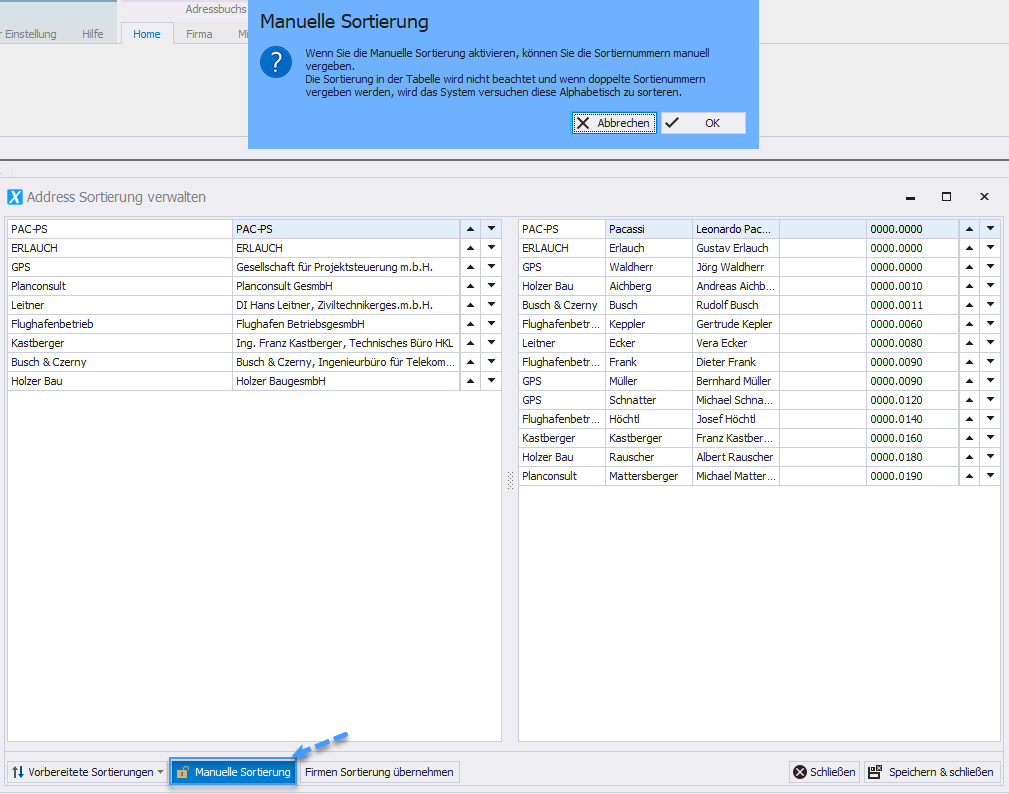
Task: Open the Vorbereitete Sortierungen dropdown
Action: (87, 772)
